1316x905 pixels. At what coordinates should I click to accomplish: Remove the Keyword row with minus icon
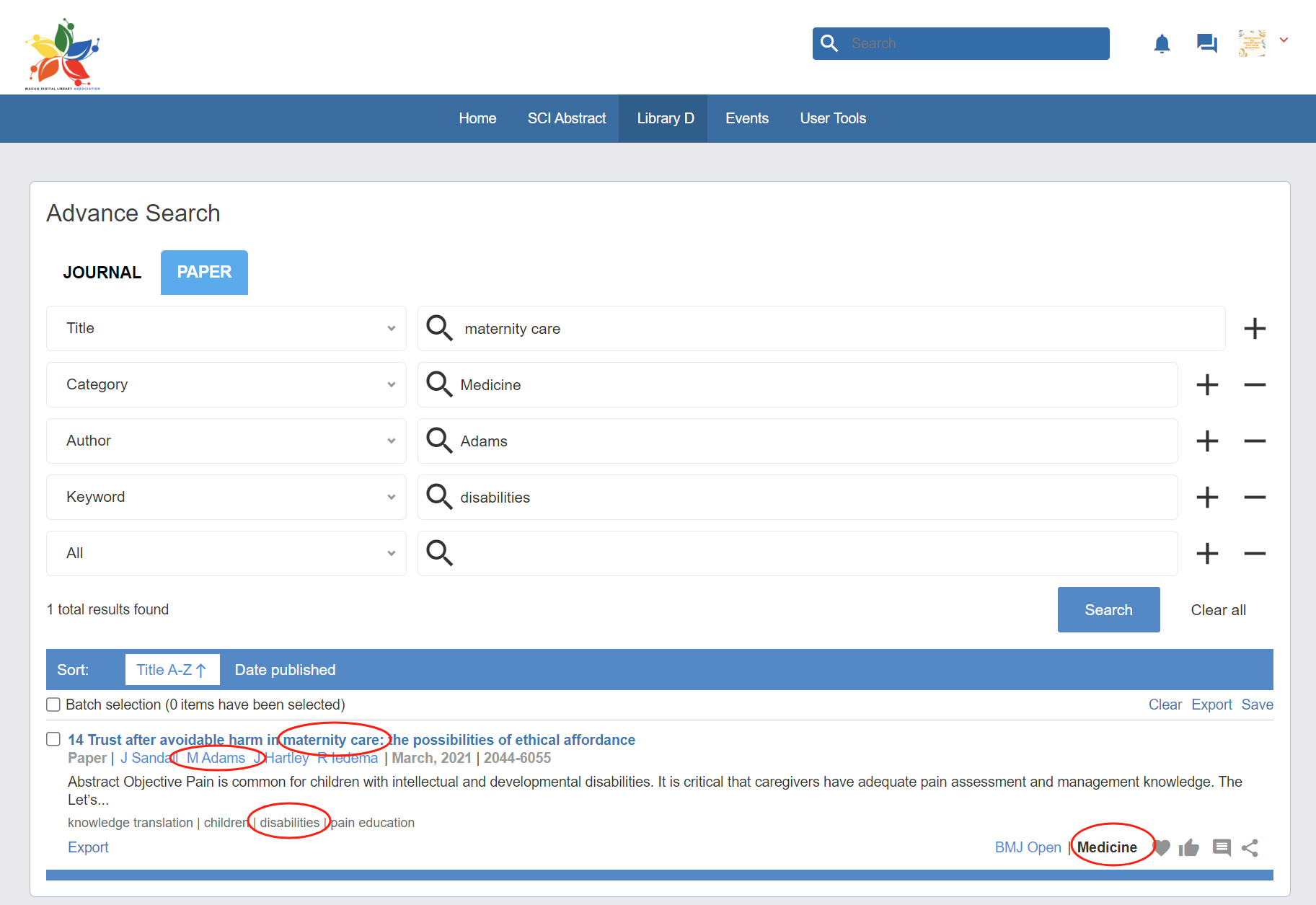click(x=1255, y=498)
